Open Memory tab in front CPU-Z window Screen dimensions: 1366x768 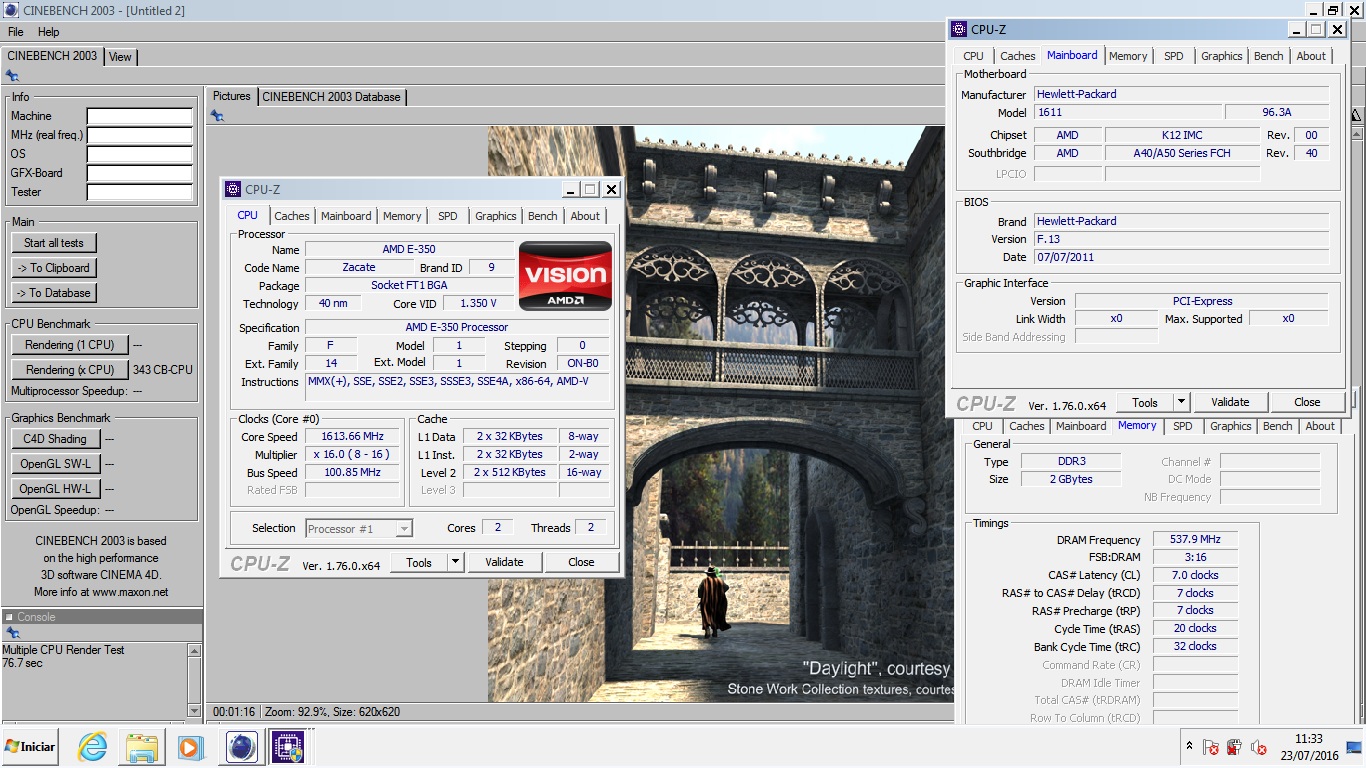coord(402,216)
